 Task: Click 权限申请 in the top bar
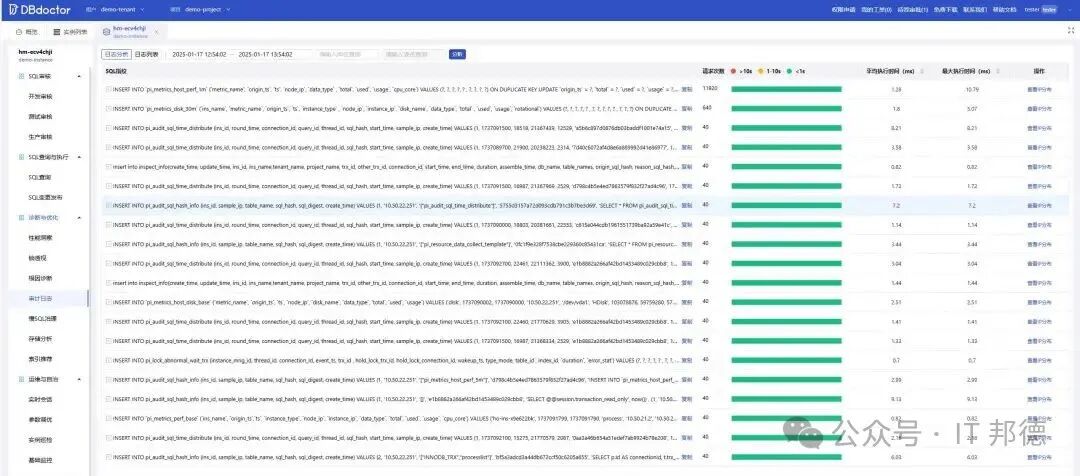[x=846, y=10]
